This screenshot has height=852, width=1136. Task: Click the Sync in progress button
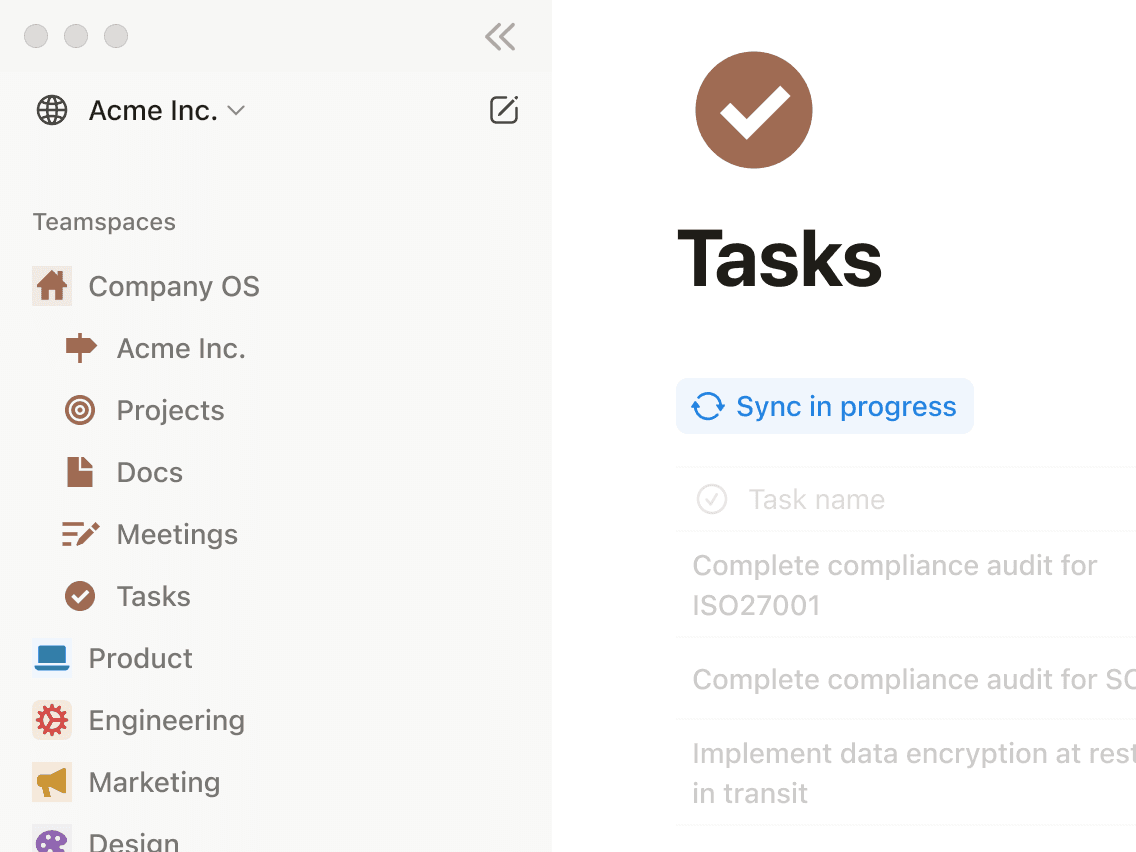click(x=824, y=406)
